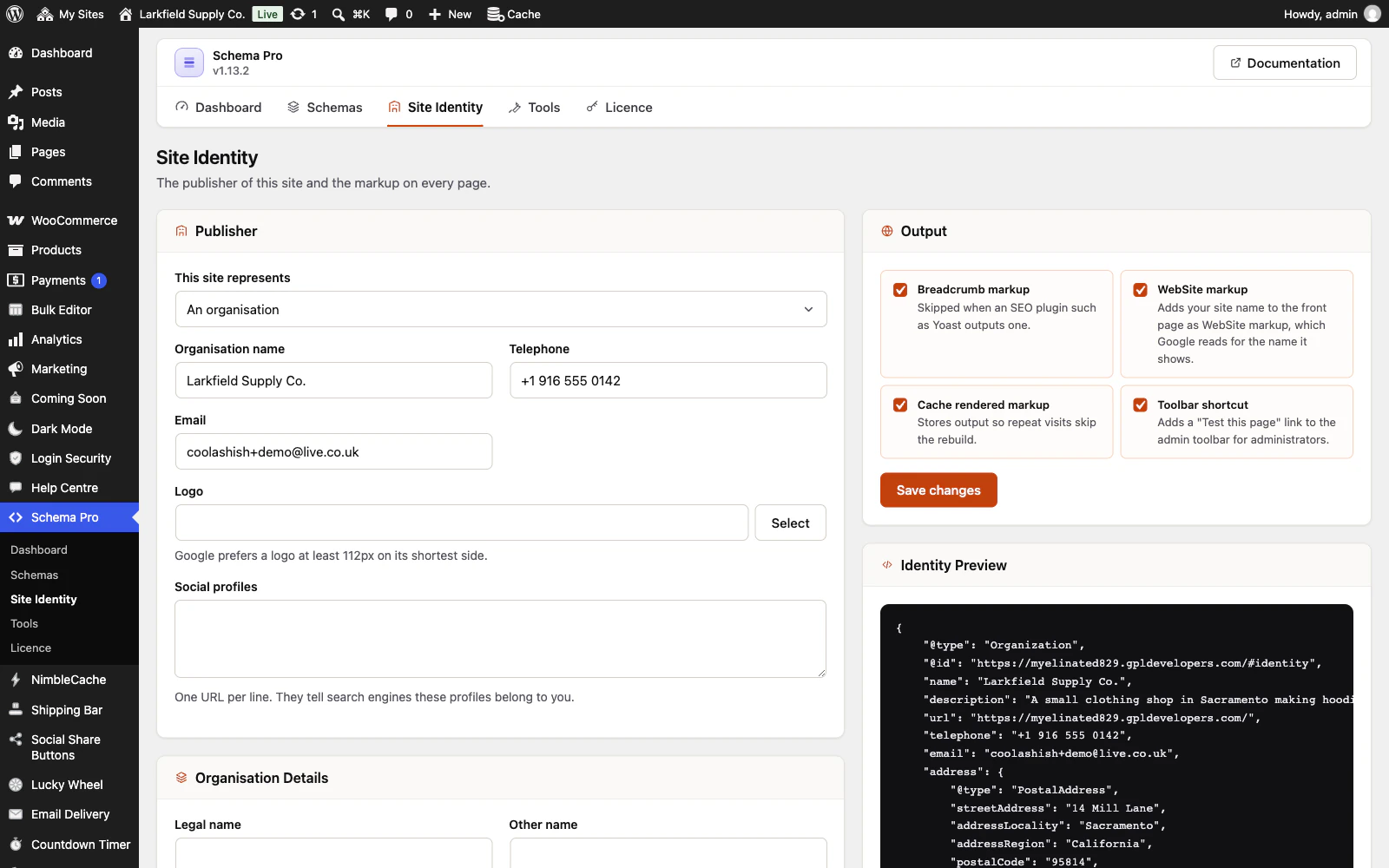Disable the Cache rendered markup checkbox
The width and height of the screenshot is (1389, 868).
click(900, 405)
